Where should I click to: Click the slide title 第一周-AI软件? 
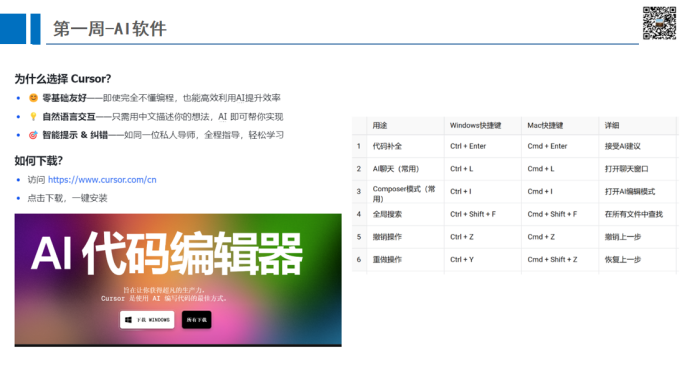click(110, 29)
